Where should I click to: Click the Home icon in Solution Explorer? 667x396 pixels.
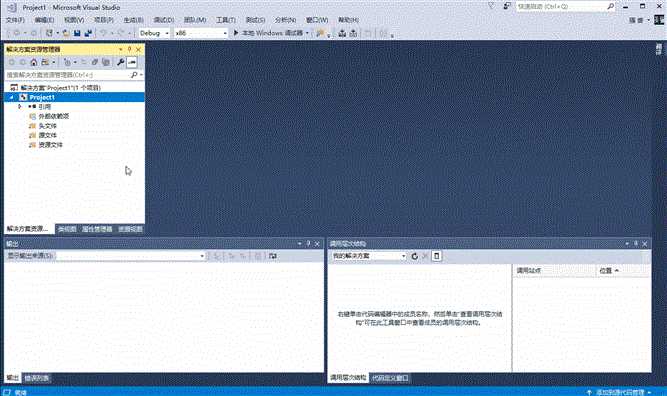pos(34,63)
